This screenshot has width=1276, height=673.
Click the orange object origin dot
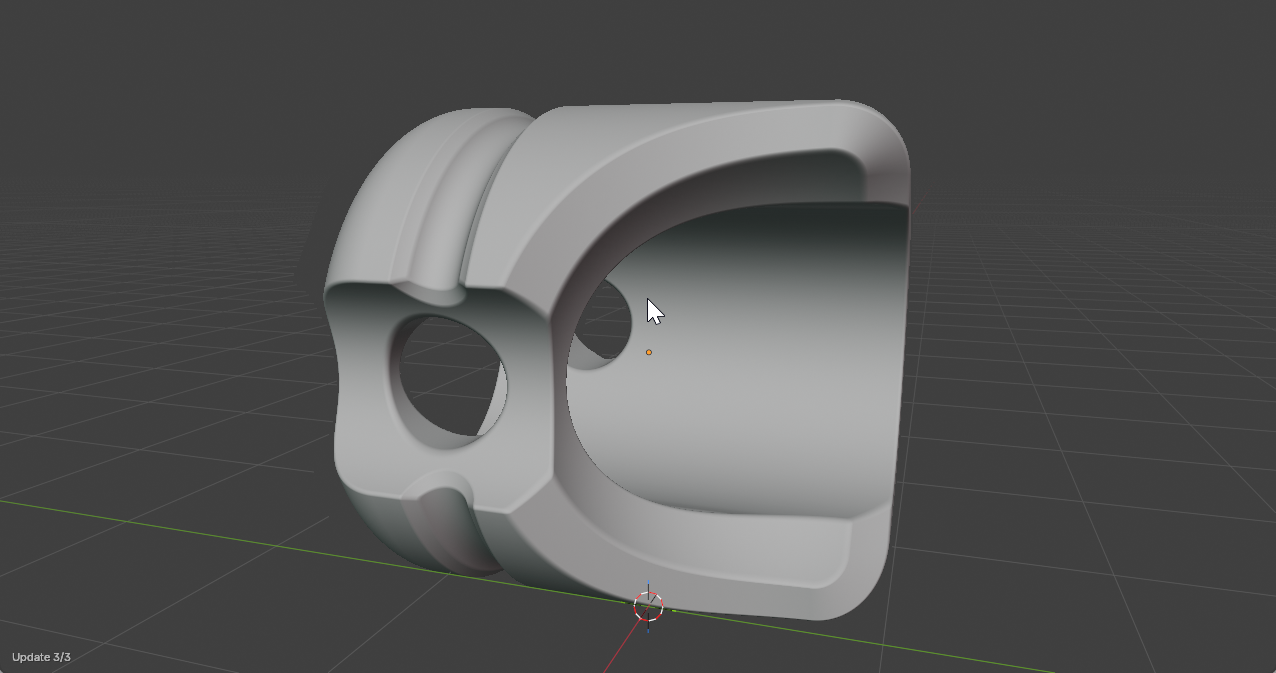click(649, 352)
